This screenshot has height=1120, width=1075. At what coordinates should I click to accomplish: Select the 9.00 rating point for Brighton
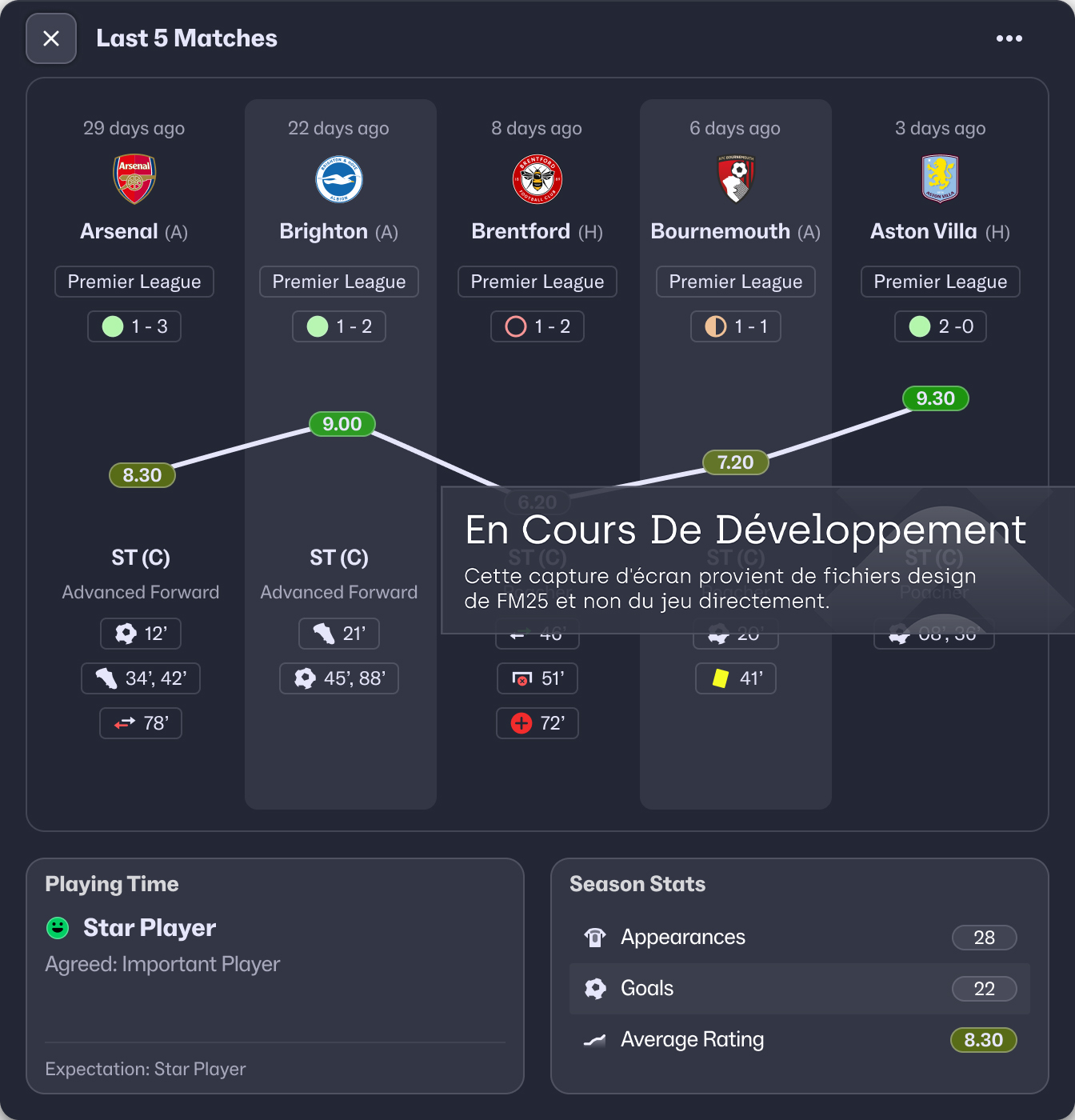pyautogui.click(x=342, y=424)
